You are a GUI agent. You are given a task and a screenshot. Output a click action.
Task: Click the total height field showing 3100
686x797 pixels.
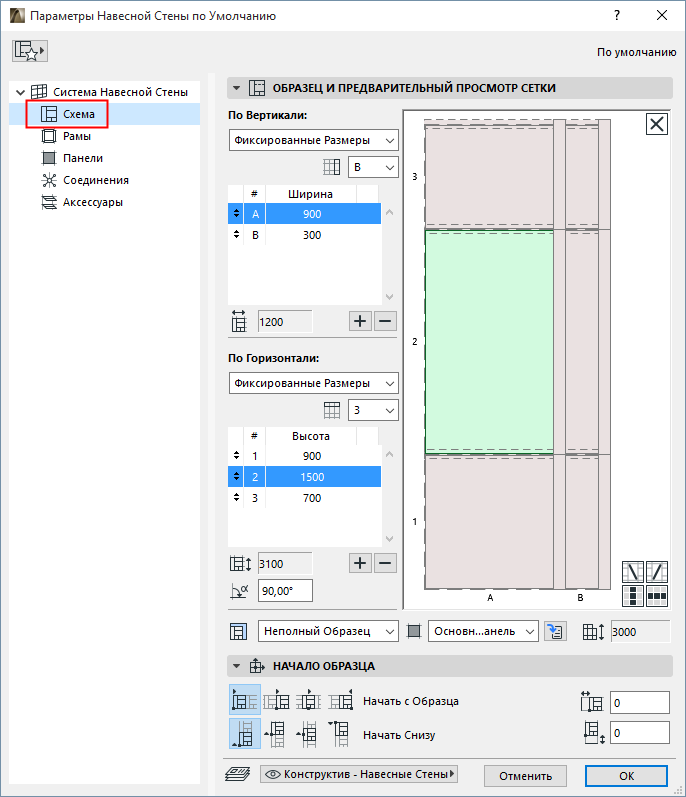click(x=285, y=564)
